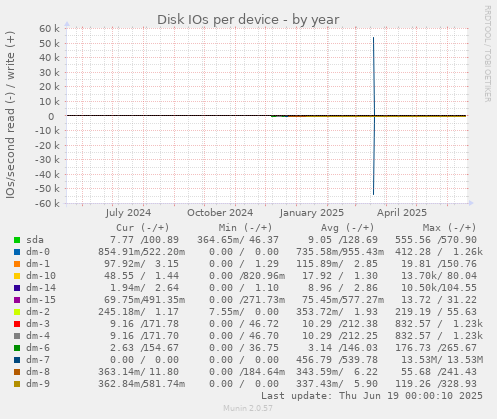This screenshot has height=419, width=497.
Task: Click the dm-8 current value '363.14m/ 11.80'
Action: tap(138, 372)
